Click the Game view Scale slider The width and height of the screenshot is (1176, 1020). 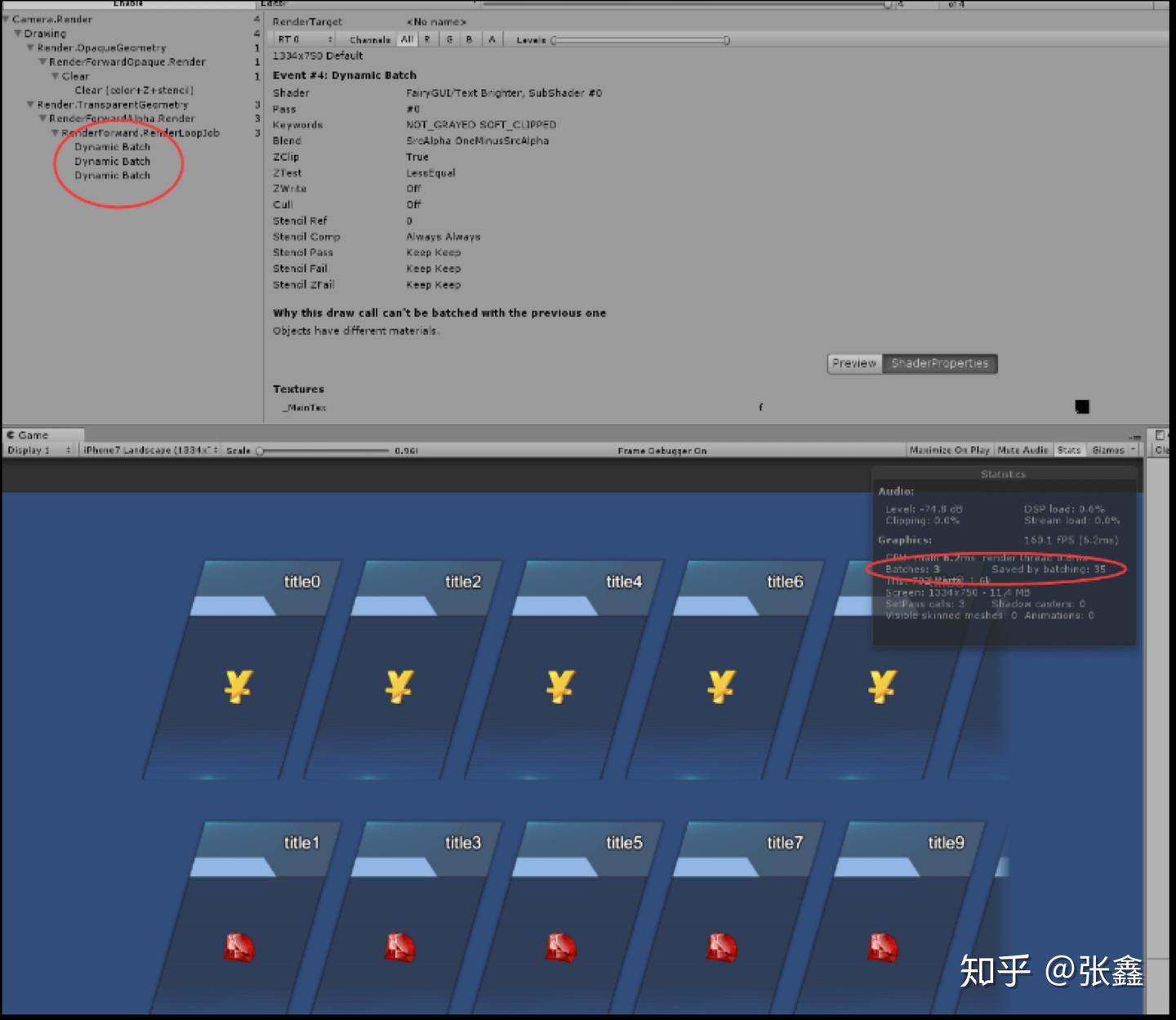point(323,450)
